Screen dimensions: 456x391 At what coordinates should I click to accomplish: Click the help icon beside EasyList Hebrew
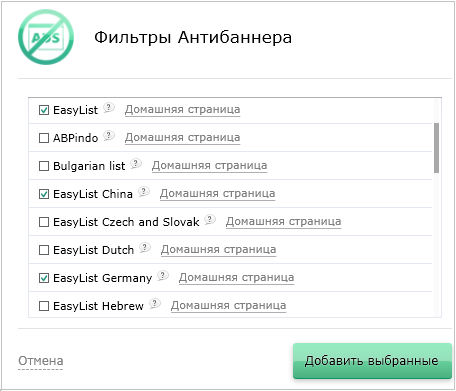coord(155,304)
